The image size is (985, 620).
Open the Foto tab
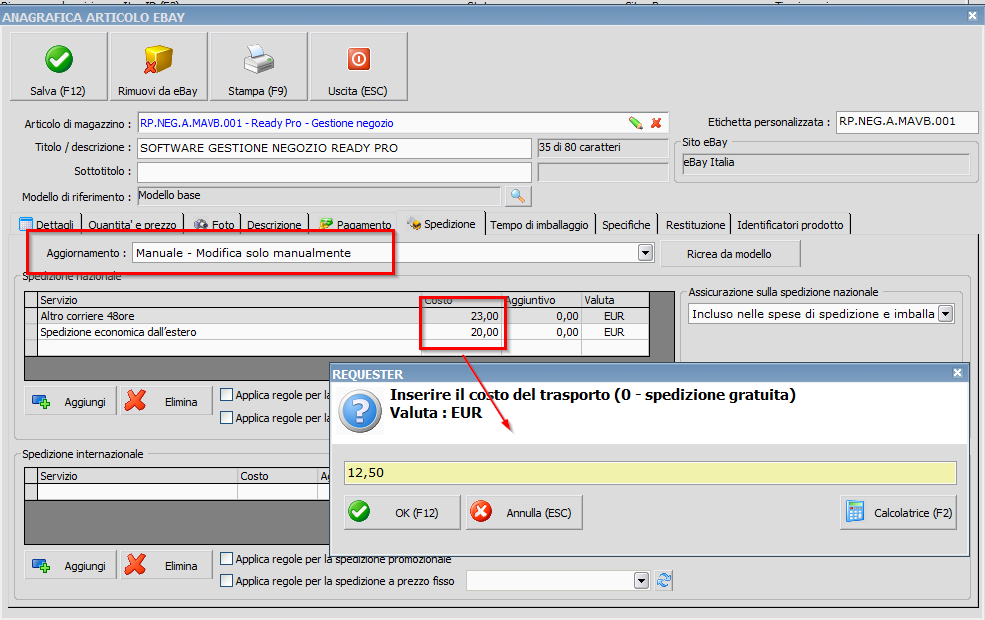214,224
